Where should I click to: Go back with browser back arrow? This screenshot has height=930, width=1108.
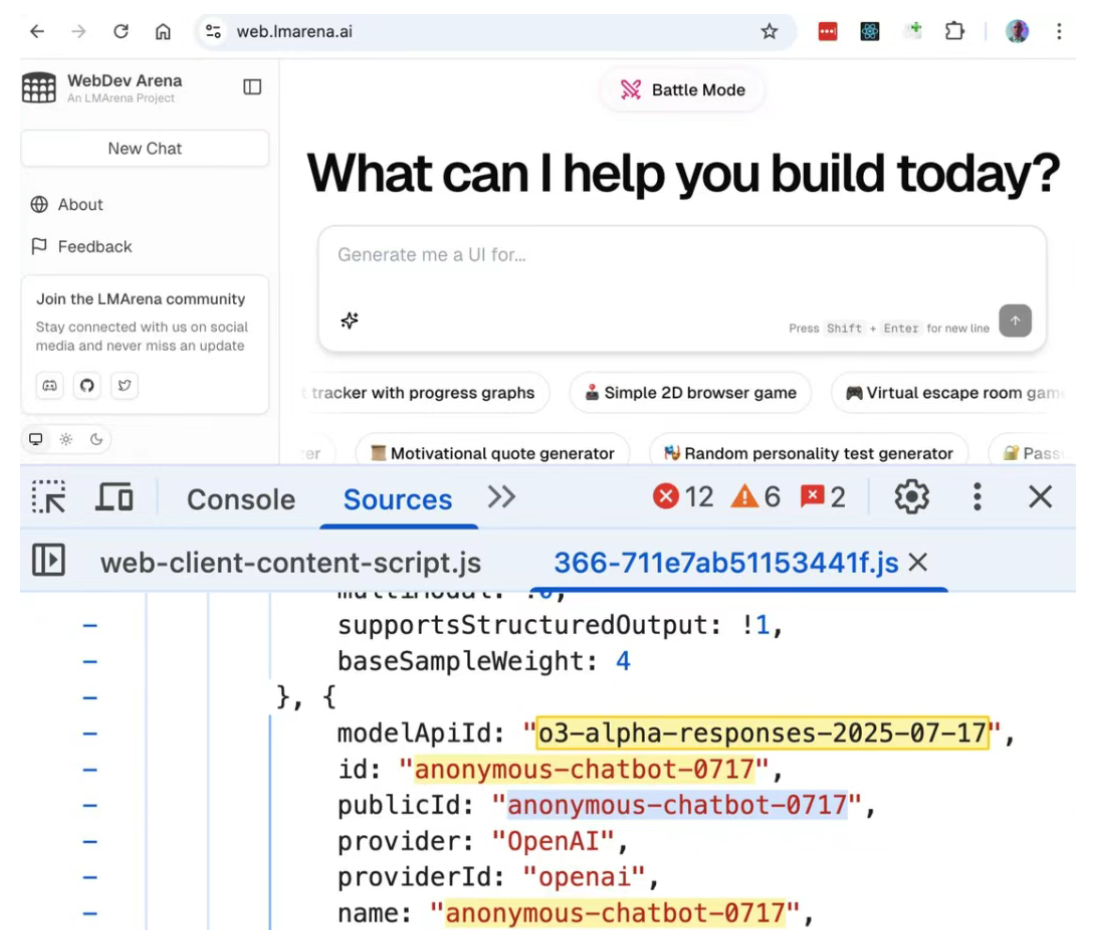coord(37,31)
